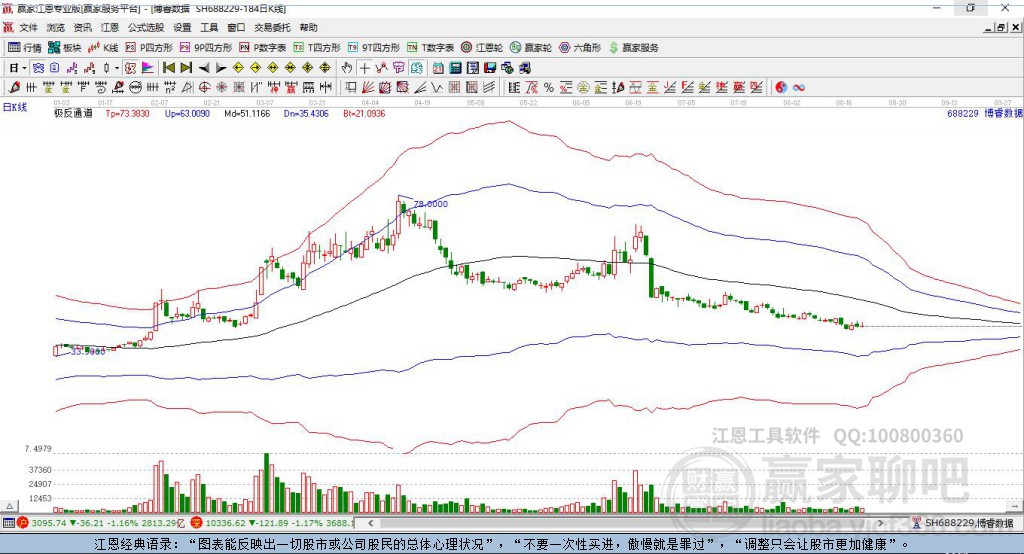Select the Gann fan lines tool
The image size is (1024, 554).
[x=367, y=87]
